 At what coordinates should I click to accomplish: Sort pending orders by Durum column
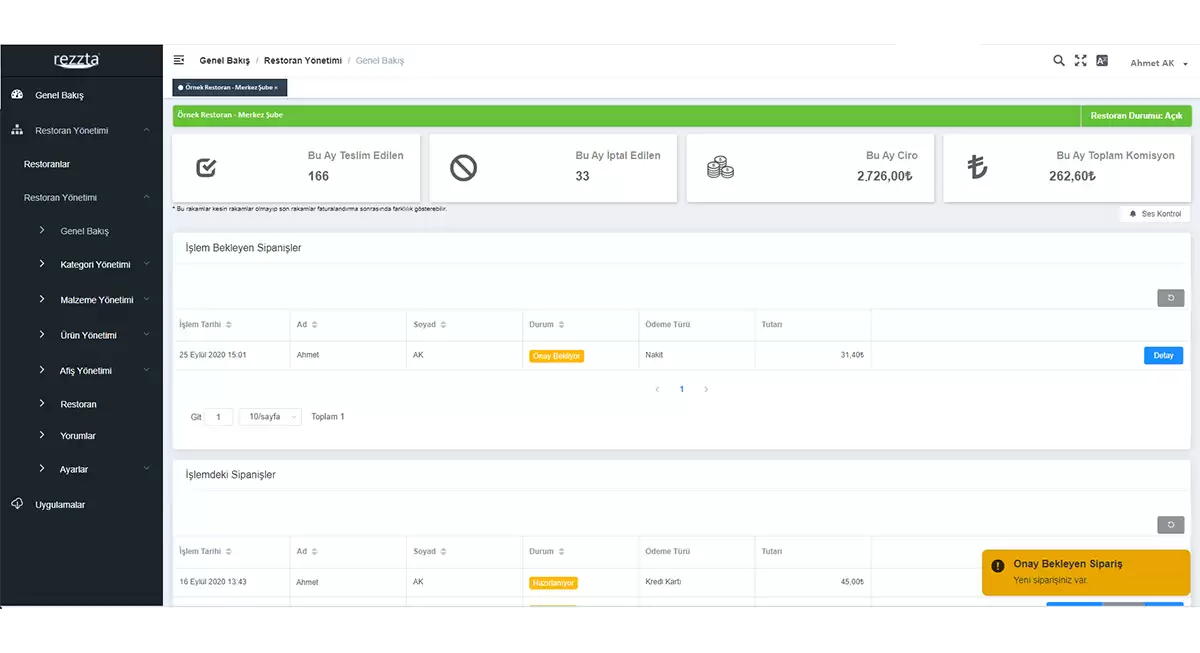tap(547, 325)
